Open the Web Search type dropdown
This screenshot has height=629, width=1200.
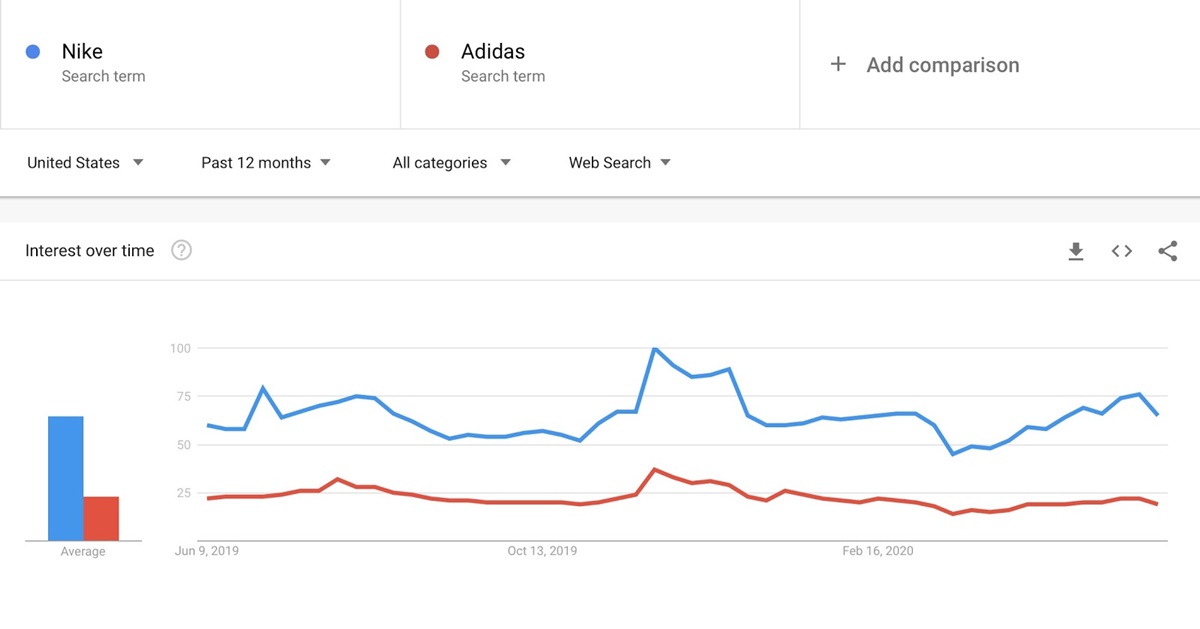point(619,162)
